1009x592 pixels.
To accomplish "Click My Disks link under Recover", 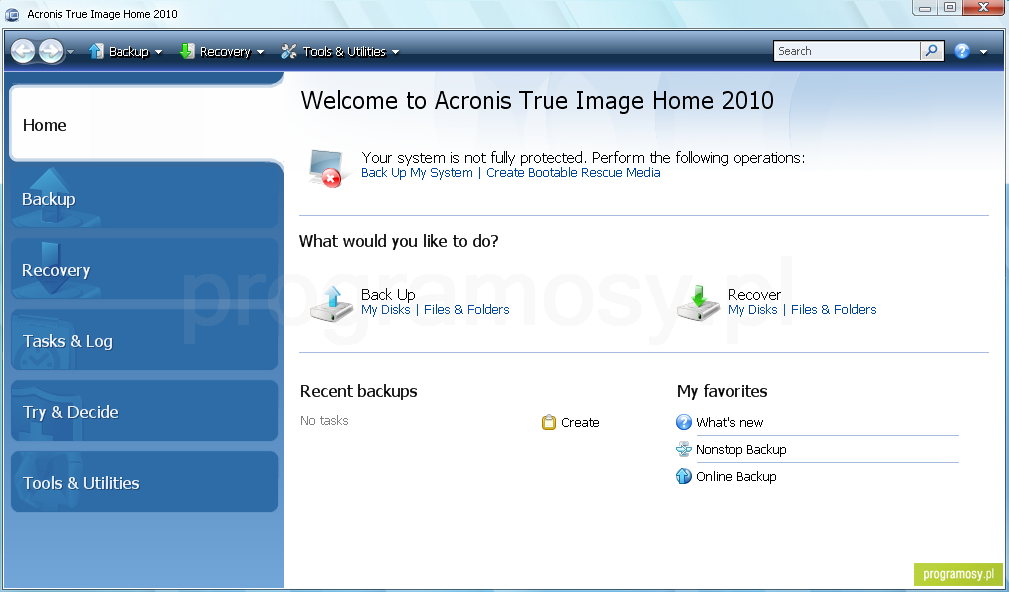I will pos(752,310).
